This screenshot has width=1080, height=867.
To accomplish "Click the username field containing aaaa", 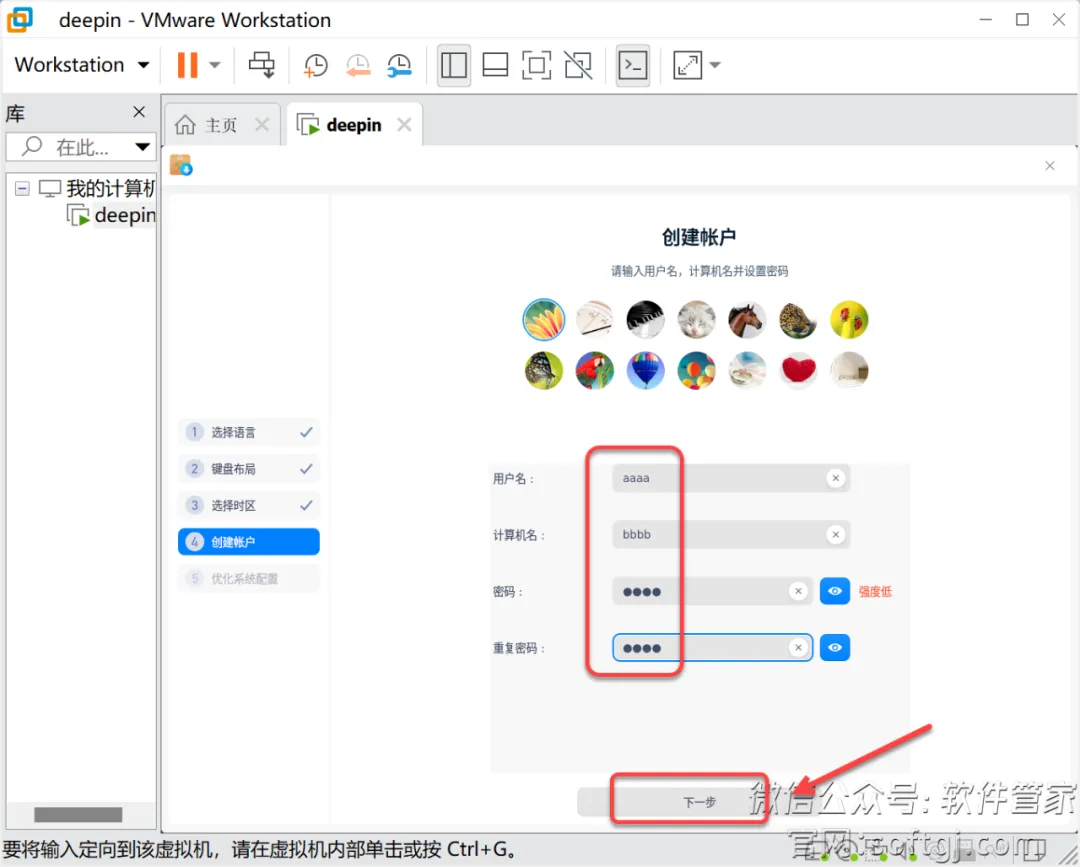I will [x=731, y=478].
